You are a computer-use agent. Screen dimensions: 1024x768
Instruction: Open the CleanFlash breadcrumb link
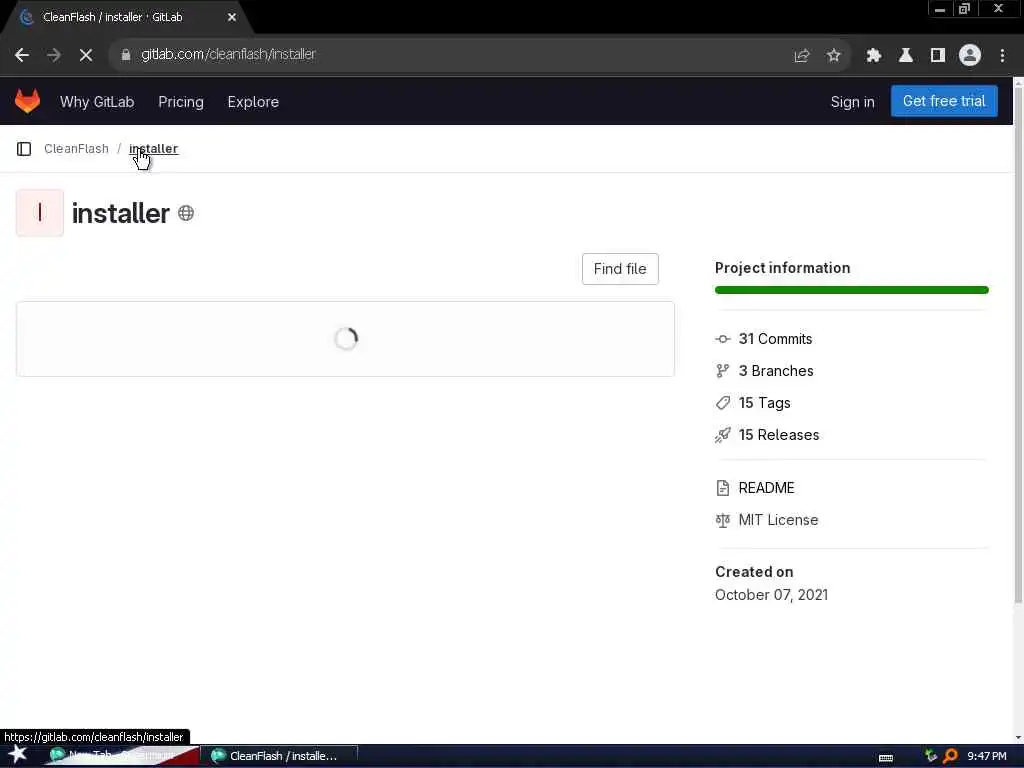click(x=76, y=149)
